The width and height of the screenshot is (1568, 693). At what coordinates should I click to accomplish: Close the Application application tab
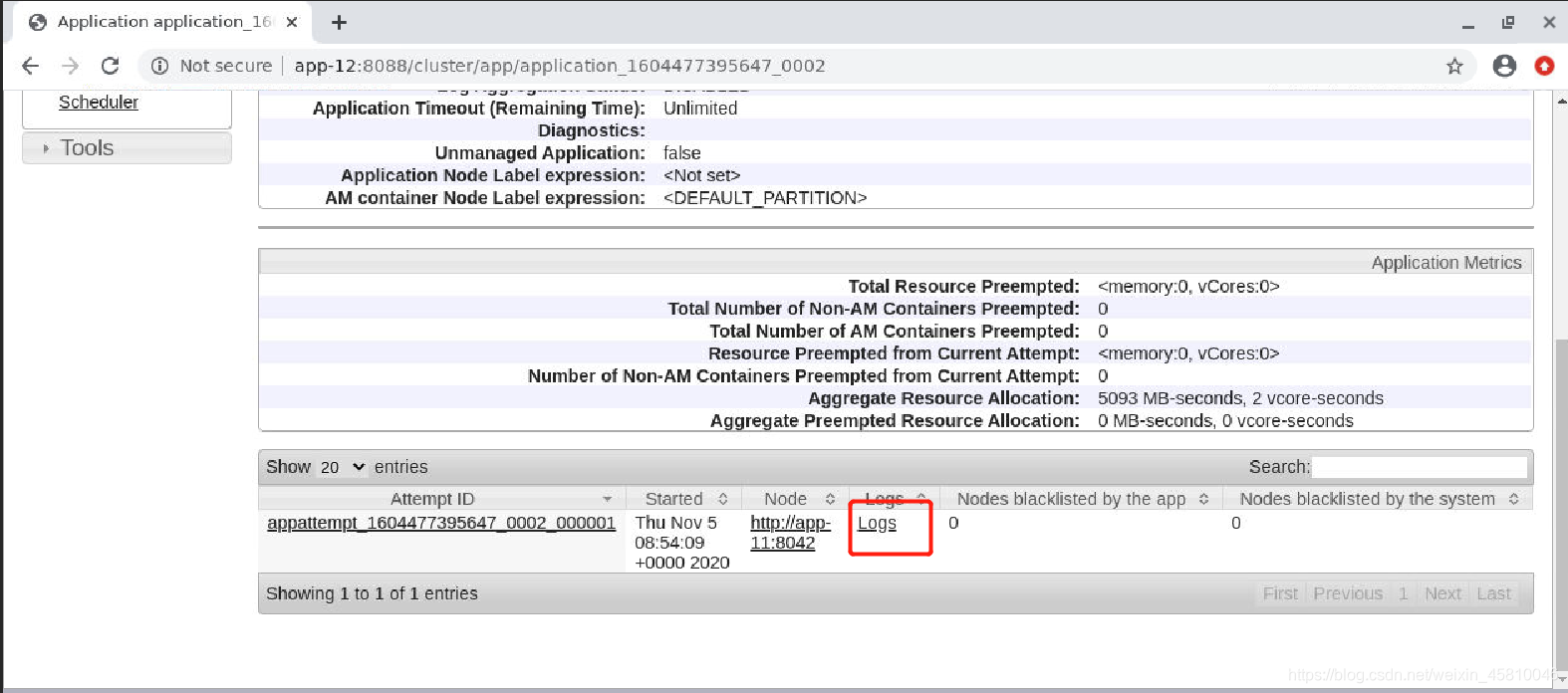292,22
